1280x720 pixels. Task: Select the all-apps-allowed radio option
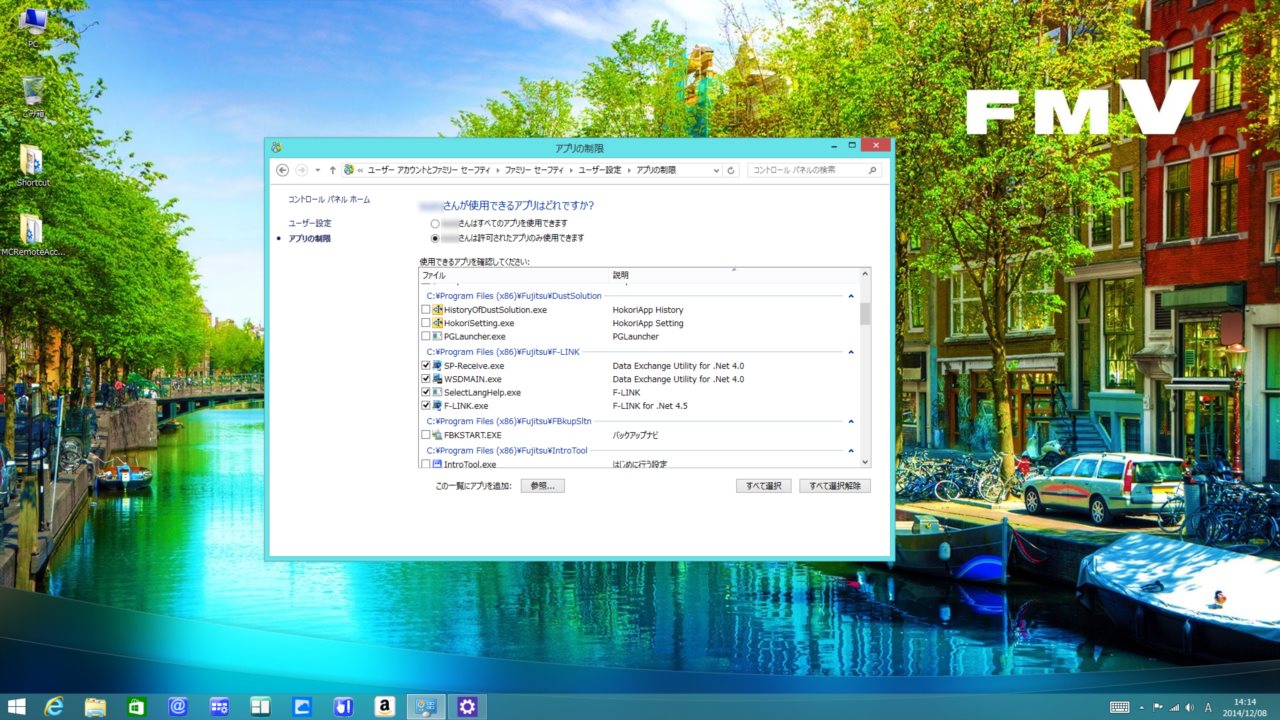point(435,223)
